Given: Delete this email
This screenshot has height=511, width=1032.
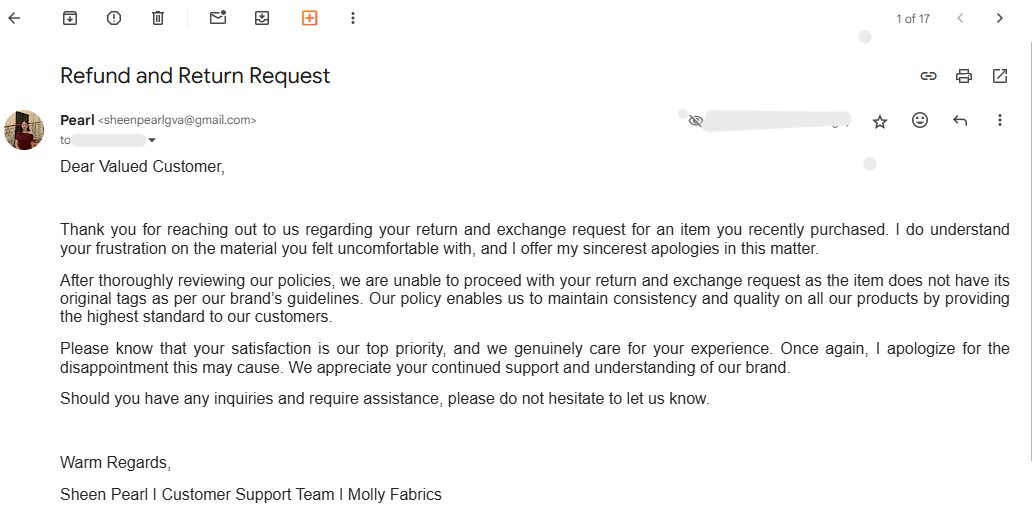Looking at the screenshot, I should (x=158, y=18).
